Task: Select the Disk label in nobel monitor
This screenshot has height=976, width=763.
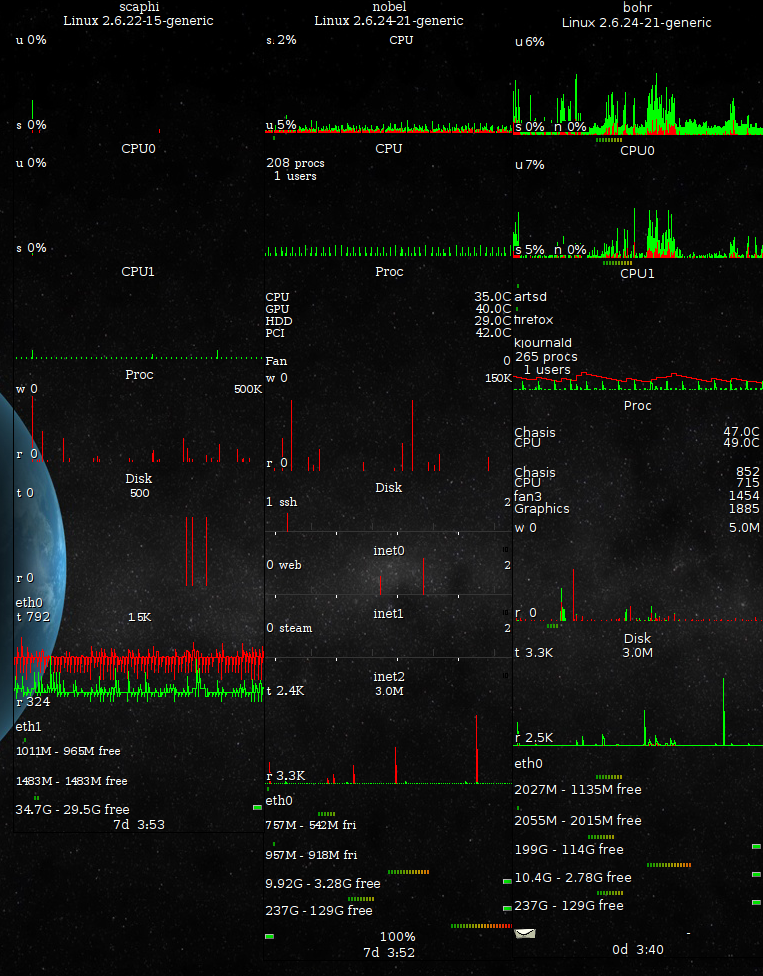Action: pyautogui.click(x=388, y=487)
